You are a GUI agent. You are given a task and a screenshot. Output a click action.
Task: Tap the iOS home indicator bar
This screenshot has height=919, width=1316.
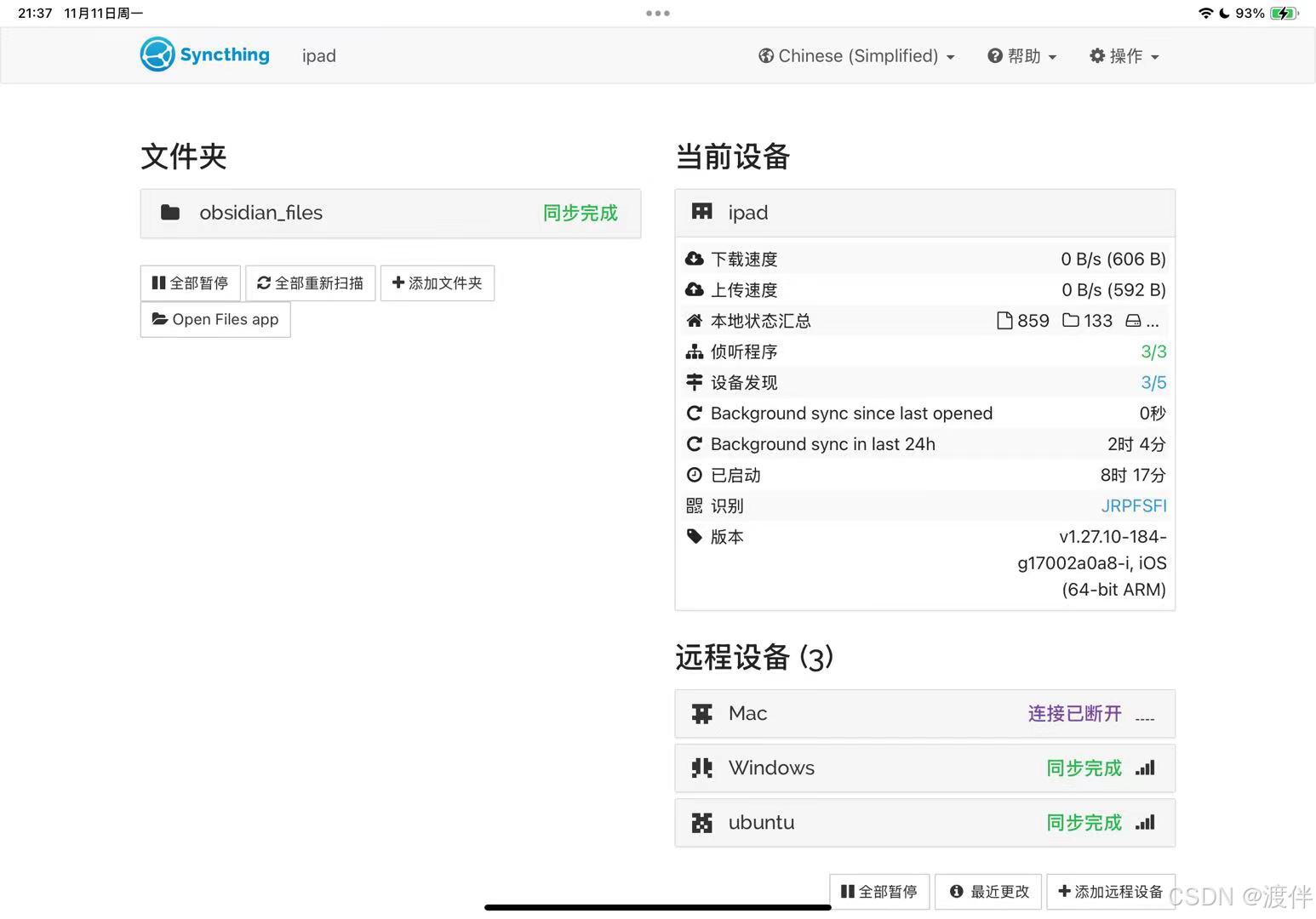658,907
